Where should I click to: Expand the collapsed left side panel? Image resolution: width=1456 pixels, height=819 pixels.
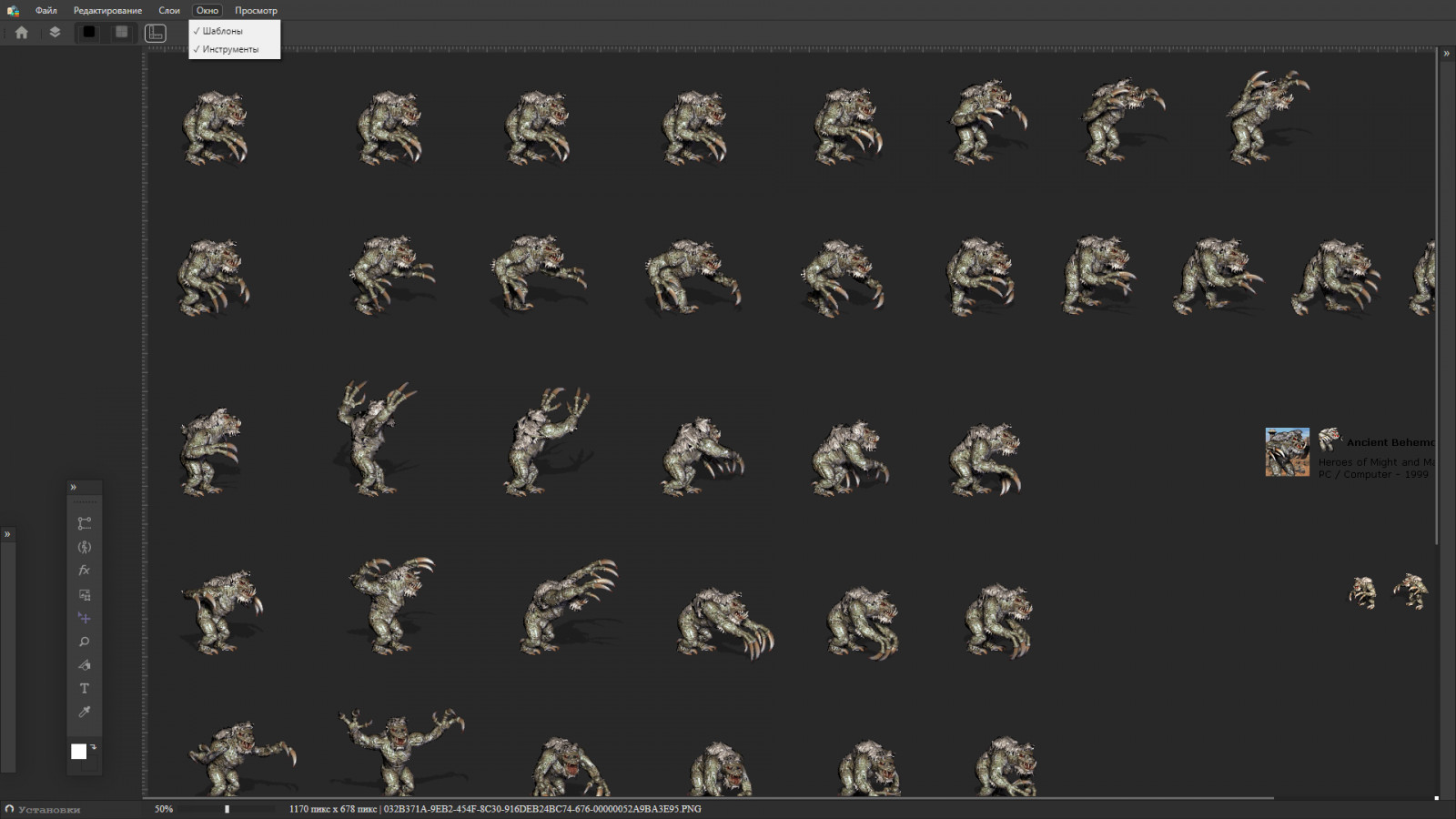(7, 534)
